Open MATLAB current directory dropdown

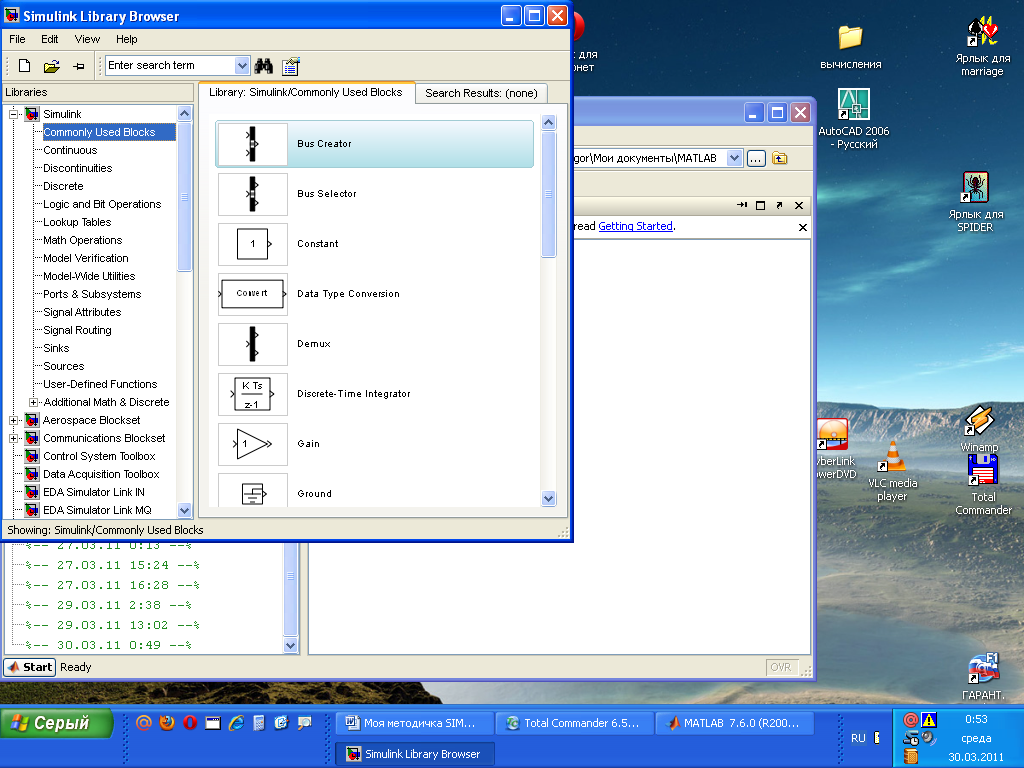click(734, 158)
